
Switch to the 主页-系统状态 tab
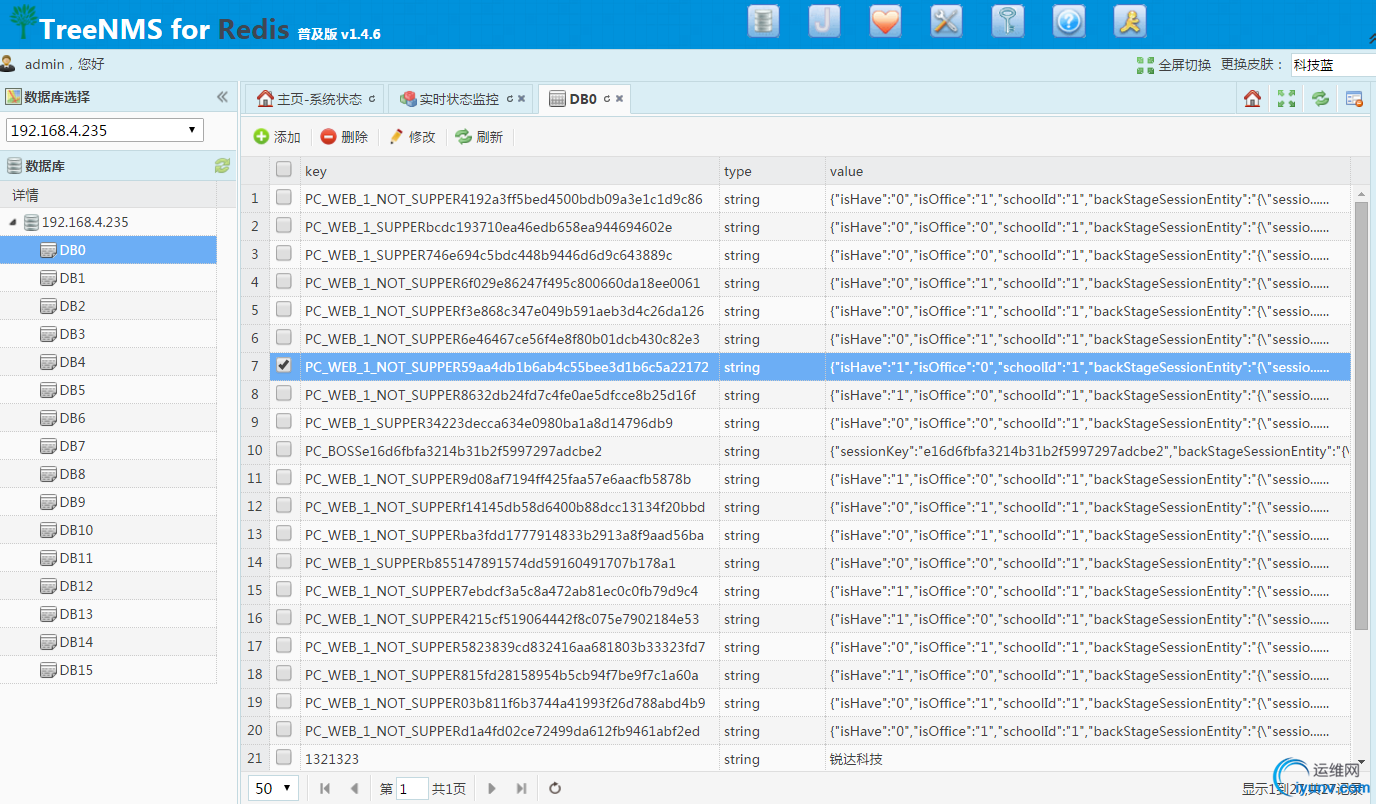click(313, 99)
